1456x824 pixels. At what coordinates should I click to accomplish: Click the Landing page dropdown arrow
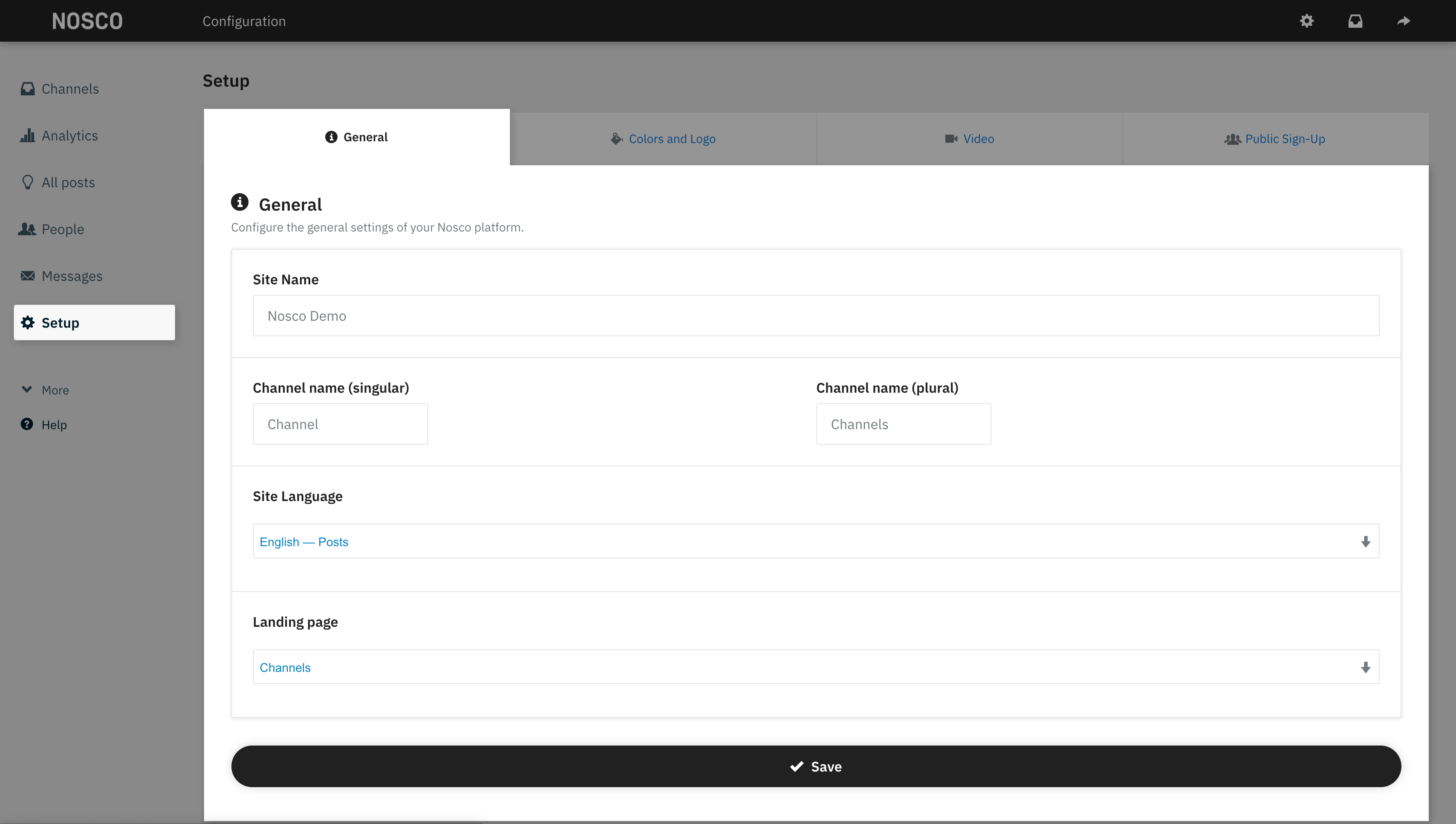pyautogui.click(x=1365, y=667)
